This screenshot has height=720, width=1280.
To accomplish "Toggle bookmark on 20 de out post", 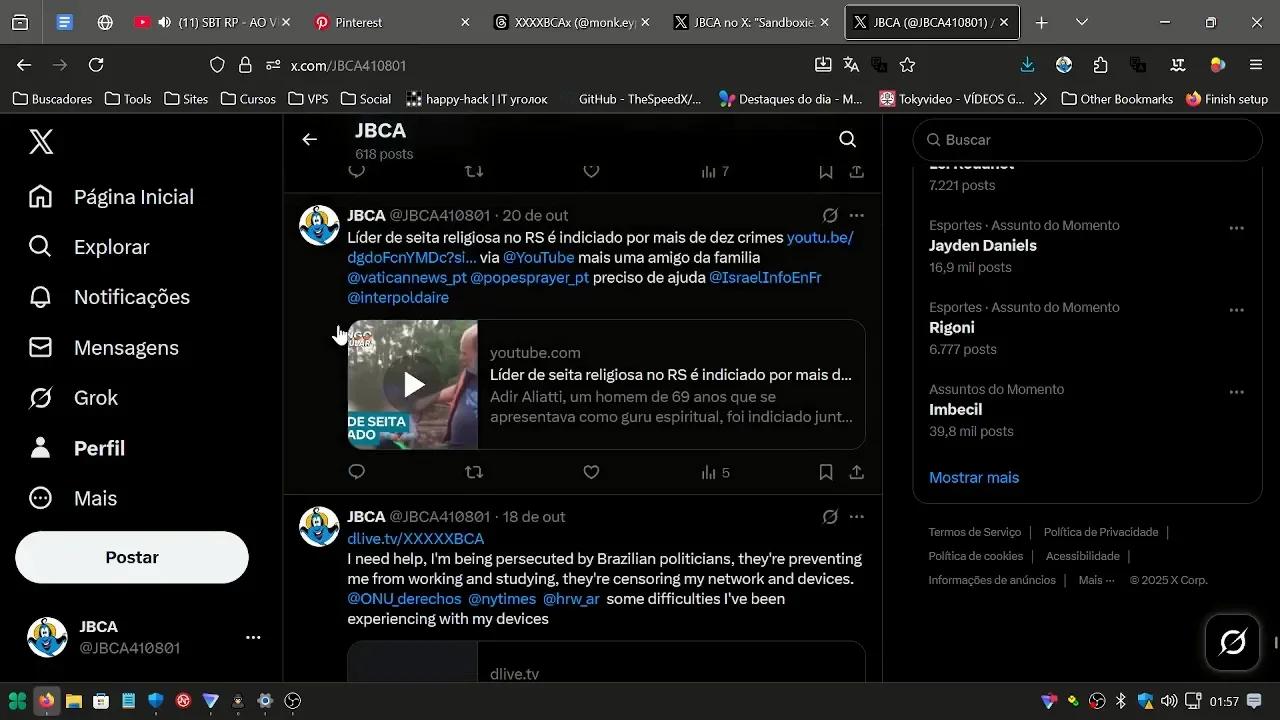I will [x=826, y=472].
